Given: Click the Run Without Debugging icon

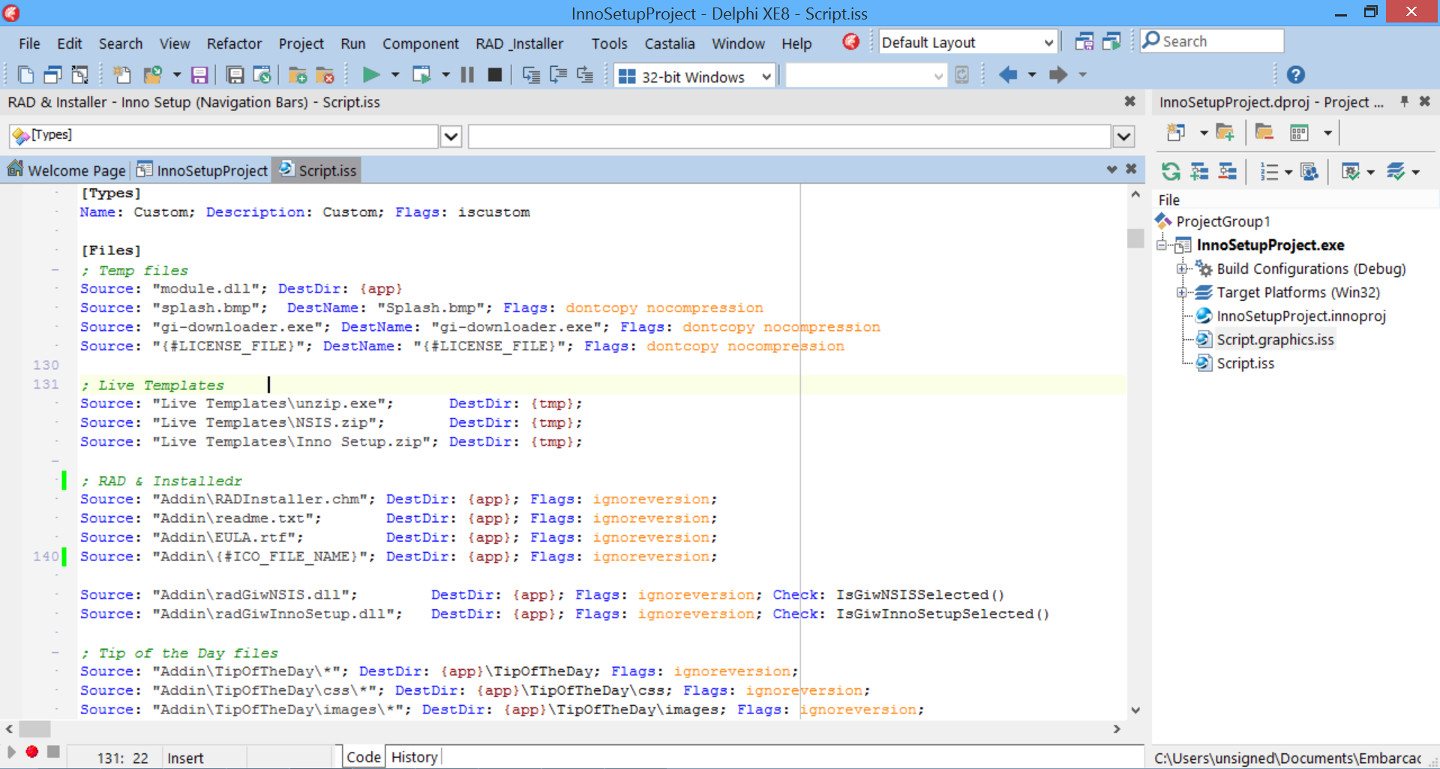Looking at the screenshot, I should point(422,75).
